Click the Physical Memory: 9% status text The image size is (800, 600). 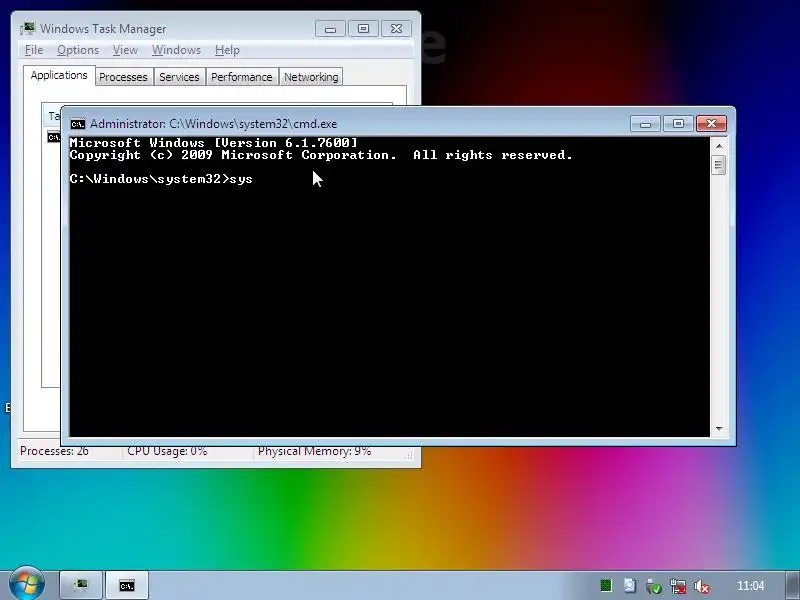click(314, 451)
